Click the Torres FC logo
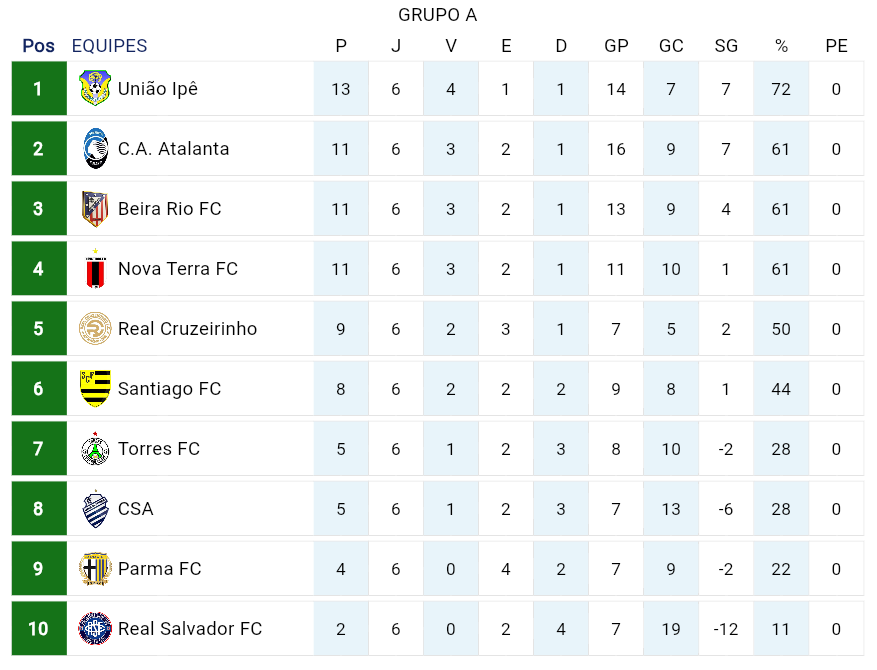The width and height of the screenshot is (877, 670). pos(95,449)
